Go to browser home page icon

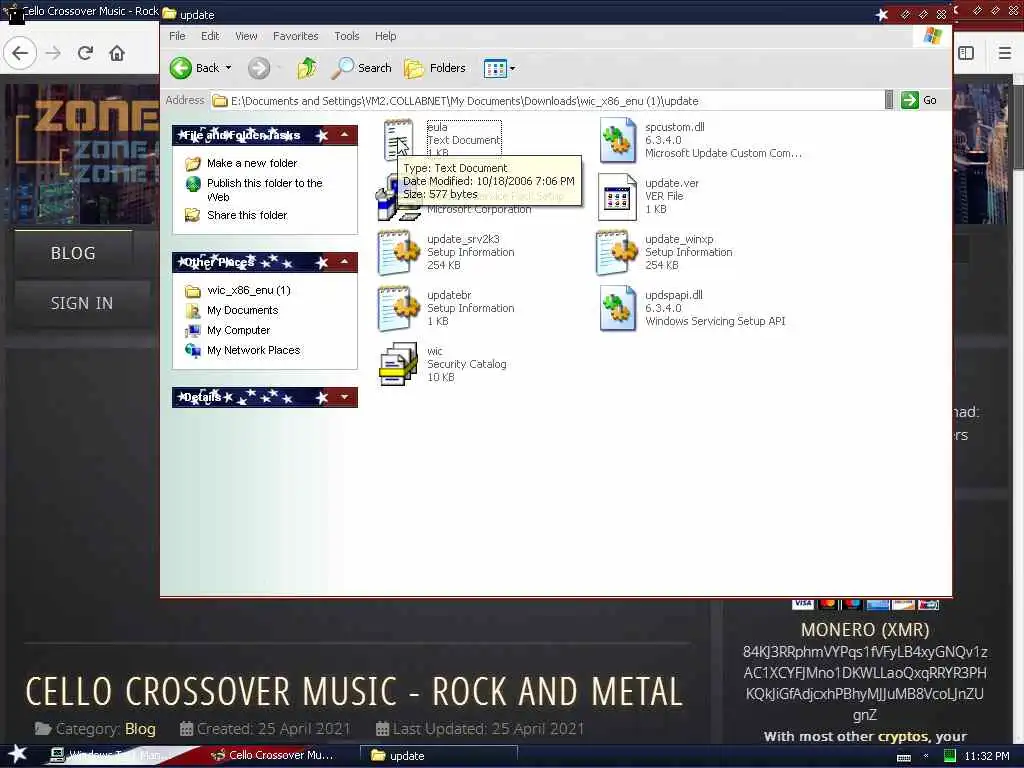pyautogui.click(x=117, y=53)
